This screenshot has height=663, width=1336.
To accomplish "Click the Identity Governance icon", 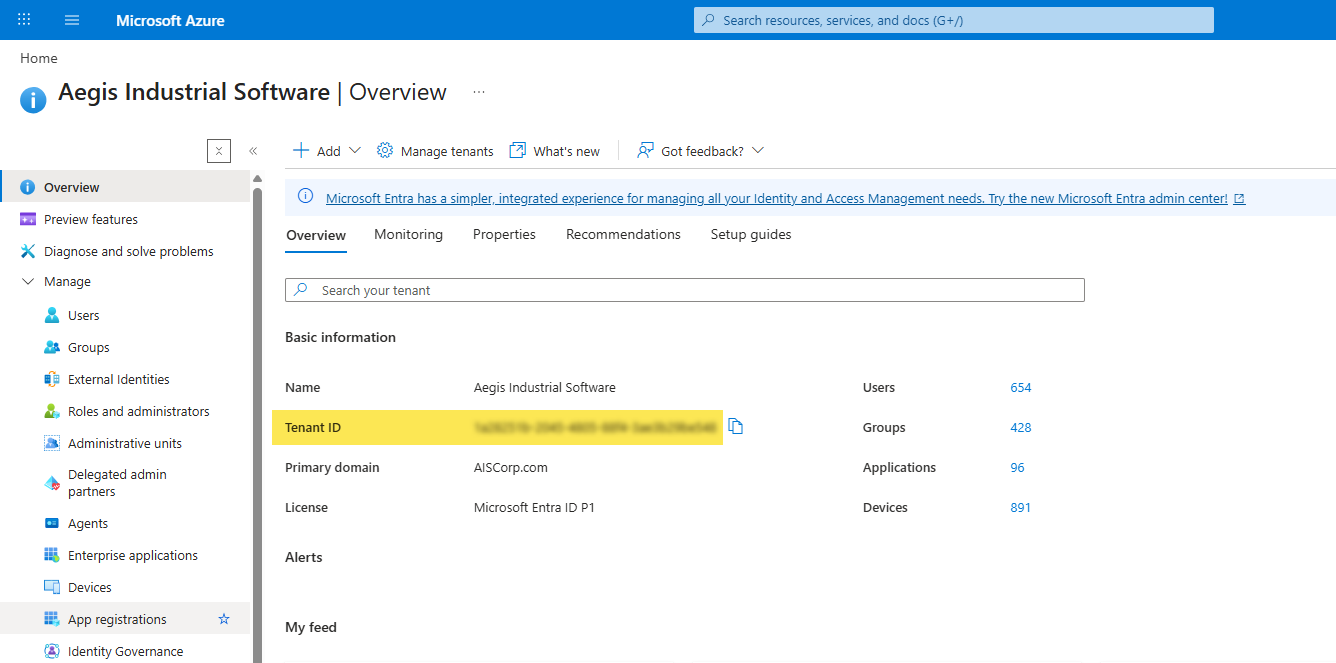I will (52, 651).
